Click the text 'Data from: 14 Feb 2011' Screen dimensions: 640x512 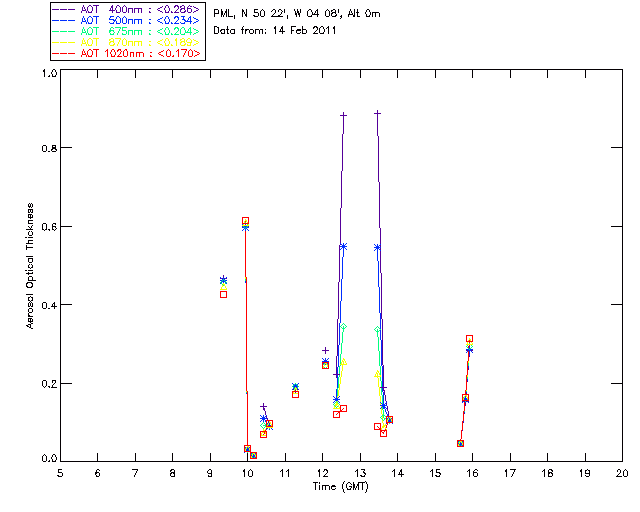tap(275, 30)
